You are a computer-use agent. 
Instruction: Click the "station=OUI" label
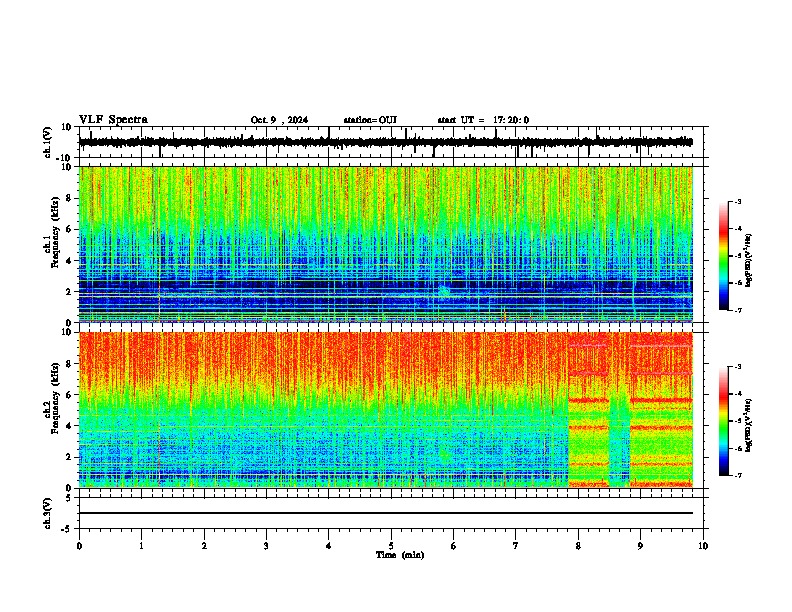pyautogui.click(x=370, y=120)
